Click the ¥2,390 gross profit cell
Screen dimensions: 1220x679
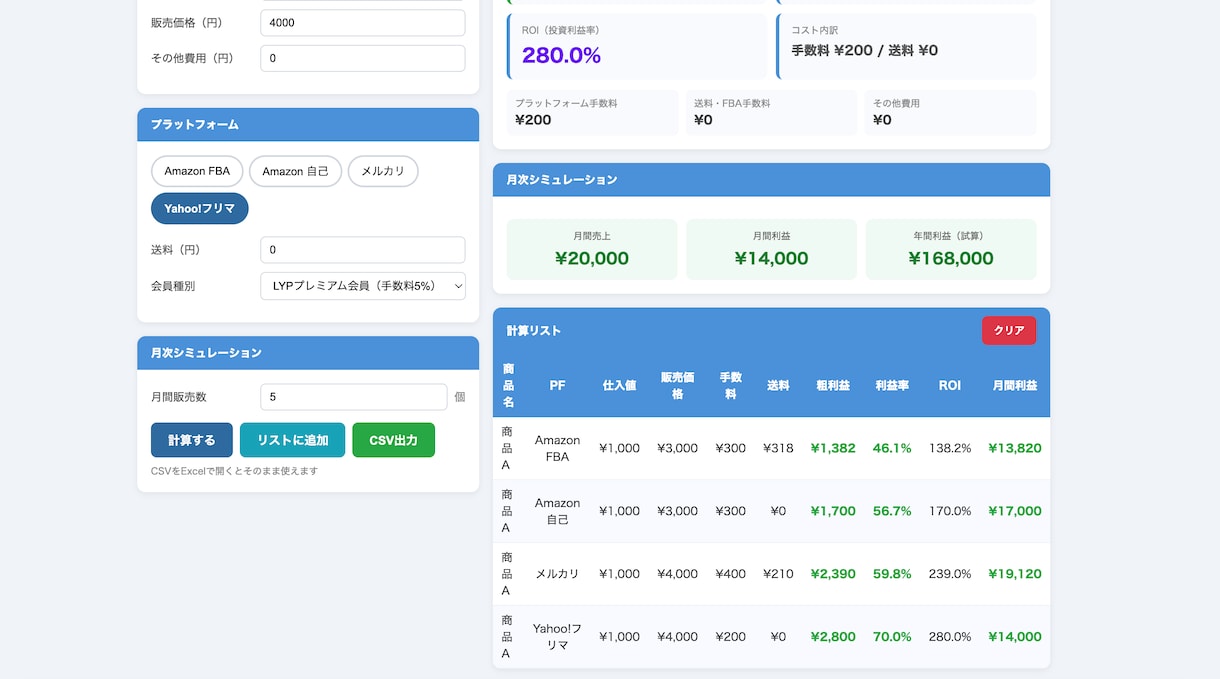tap(833, 574)
